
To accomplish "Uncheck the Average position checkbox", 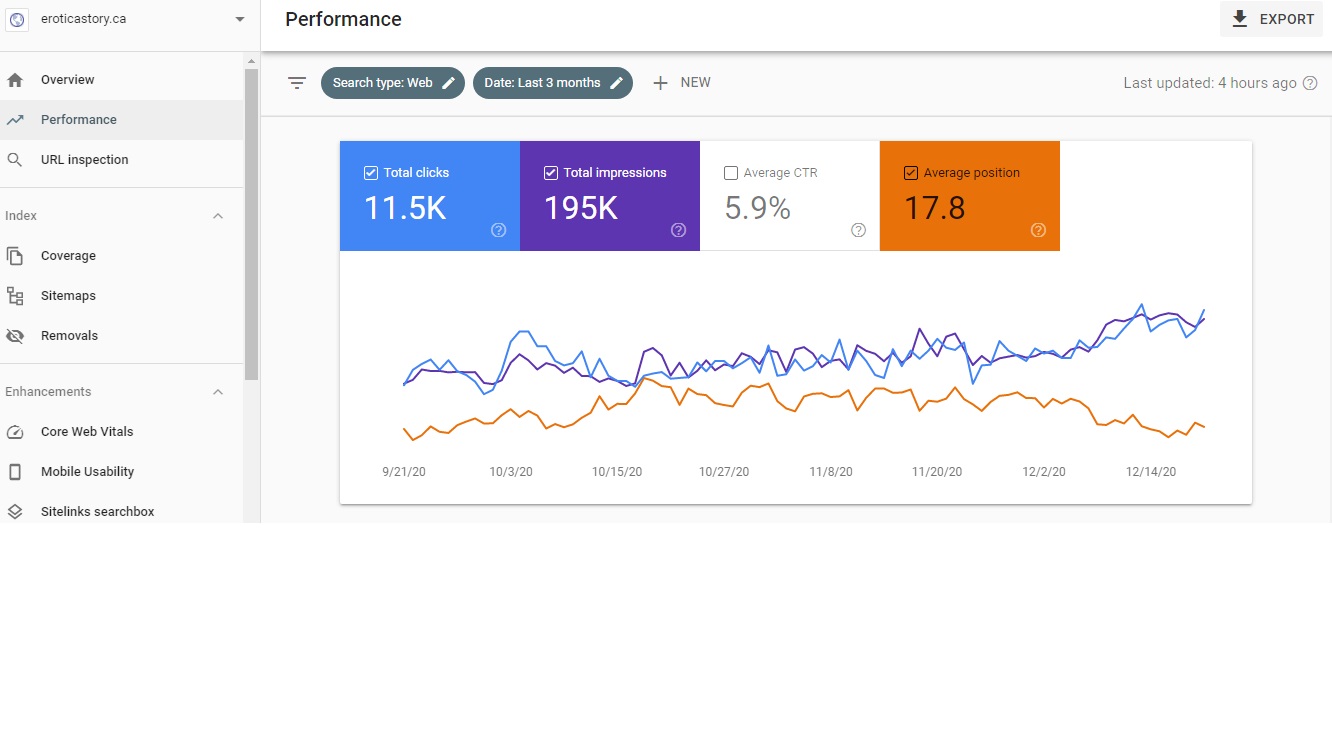I will (x=911, y=173).
